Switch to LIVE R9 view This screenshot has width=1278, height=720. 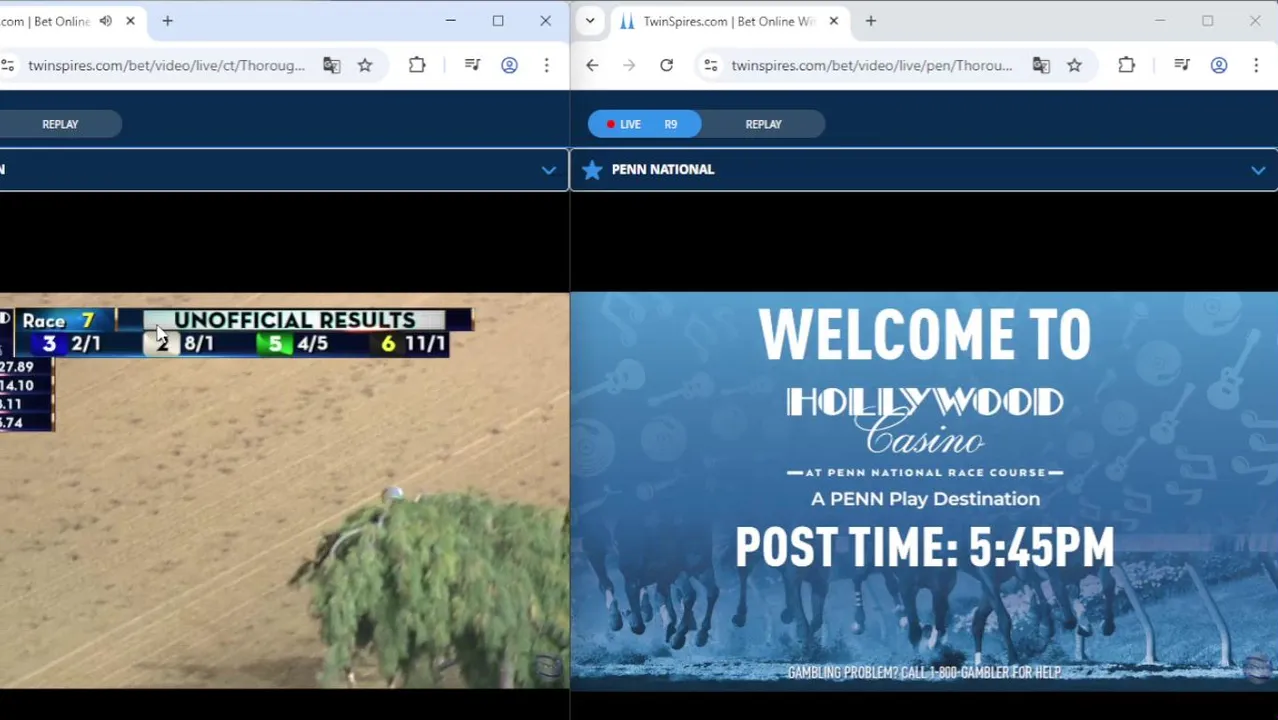pyautogui.click(x=644, y=124)
